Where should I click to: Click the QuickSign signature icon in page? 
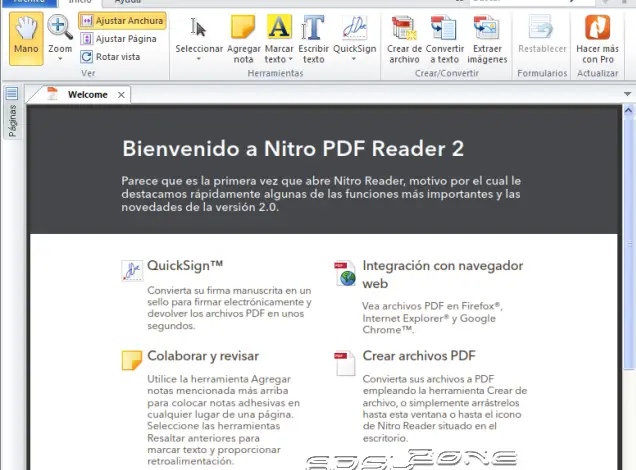(132, 270)
